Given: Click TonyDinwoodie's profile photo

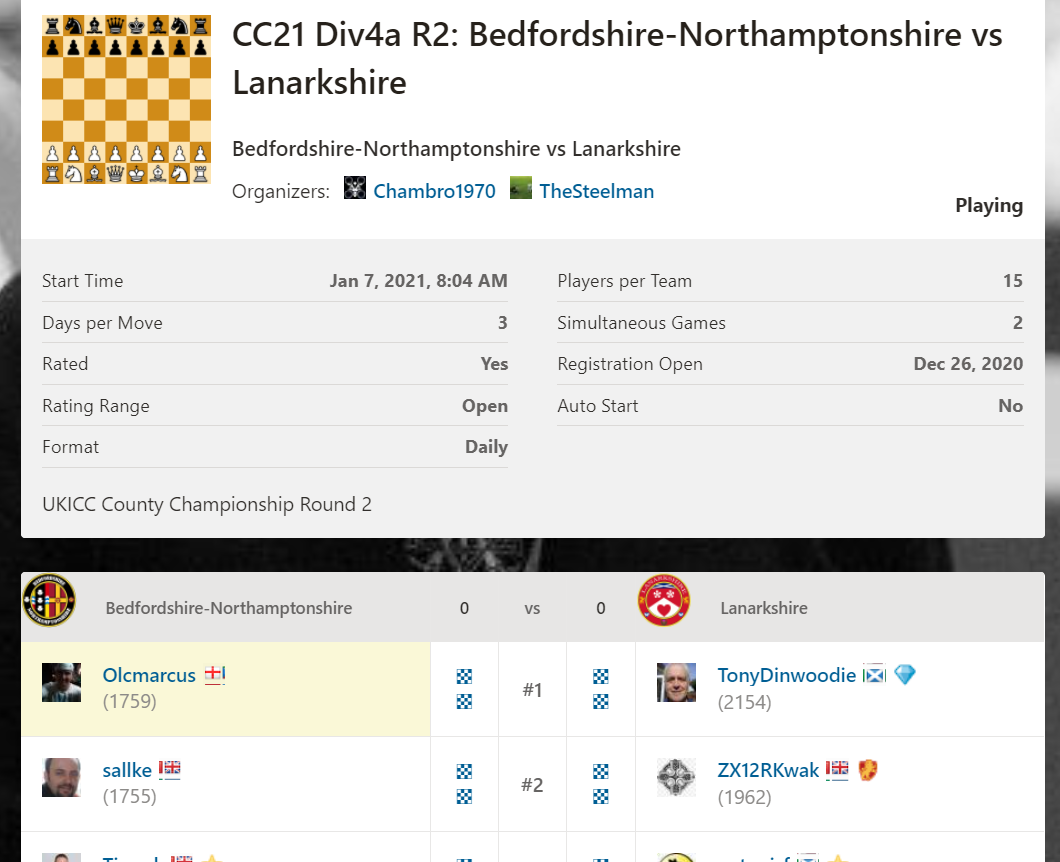Looking at the screenshot, I should click(x=676, y=682).
